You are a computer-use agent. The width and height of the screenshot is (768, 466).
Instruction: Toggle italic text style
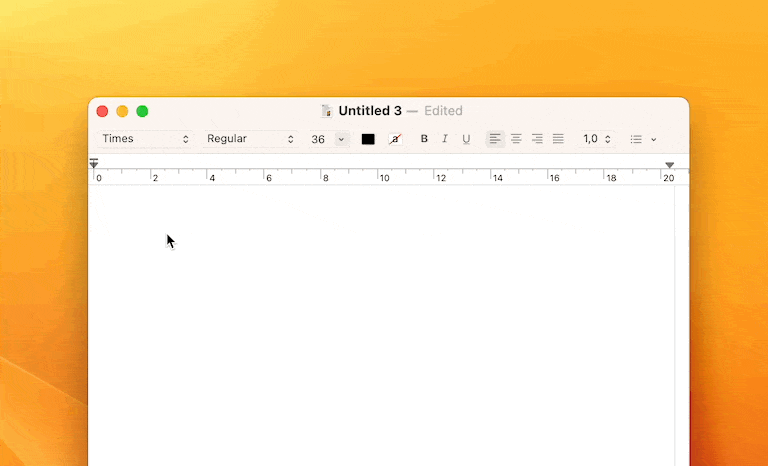(445, 139)
